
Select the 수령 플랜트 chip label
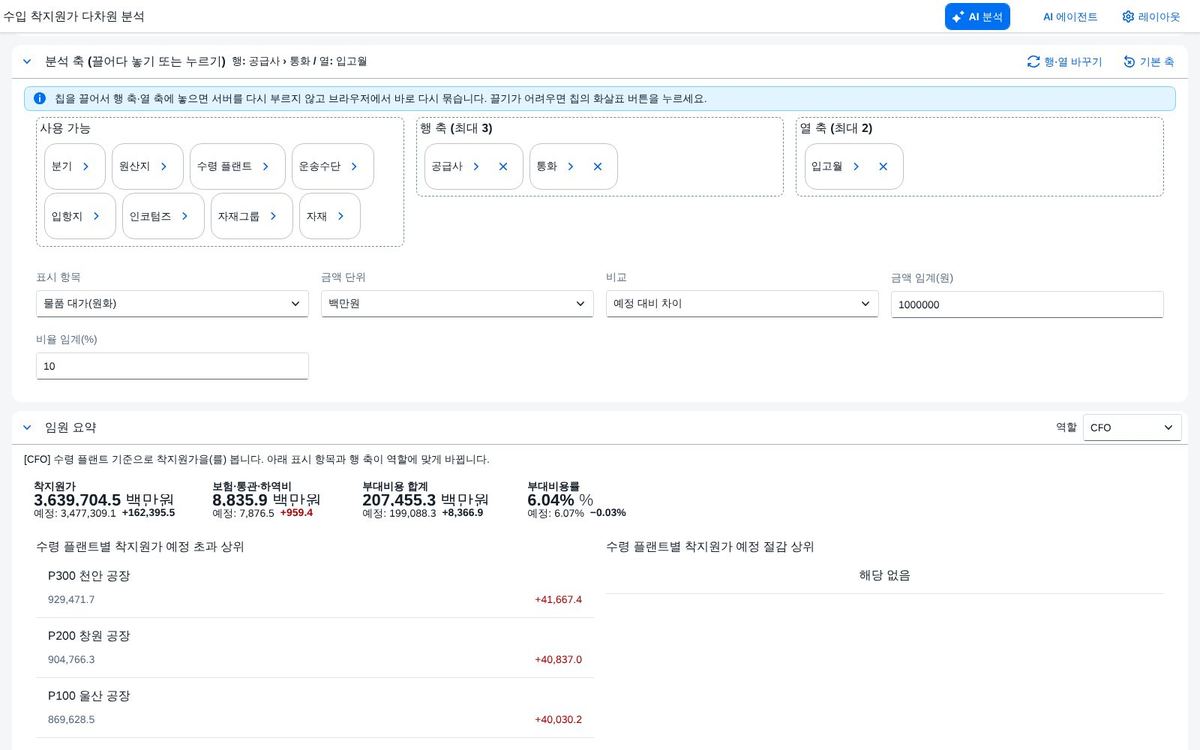225,167
